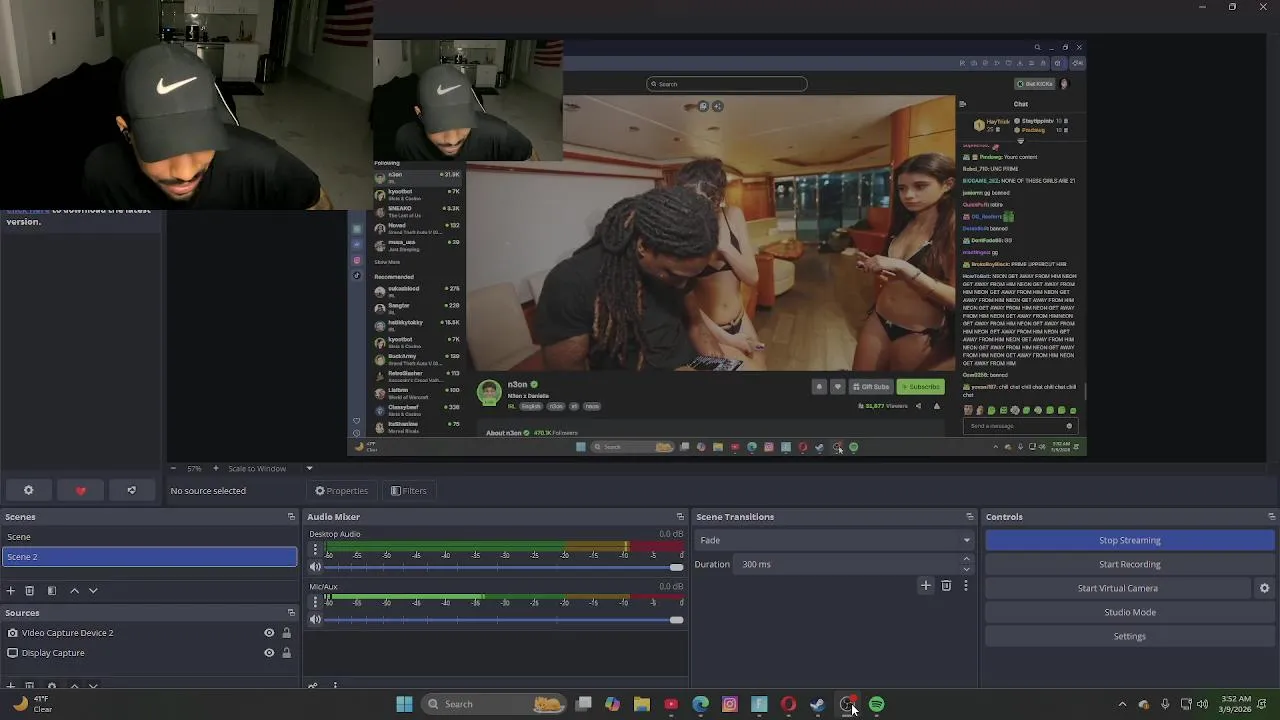Lock the Display Capture source

tap(286, 653)
